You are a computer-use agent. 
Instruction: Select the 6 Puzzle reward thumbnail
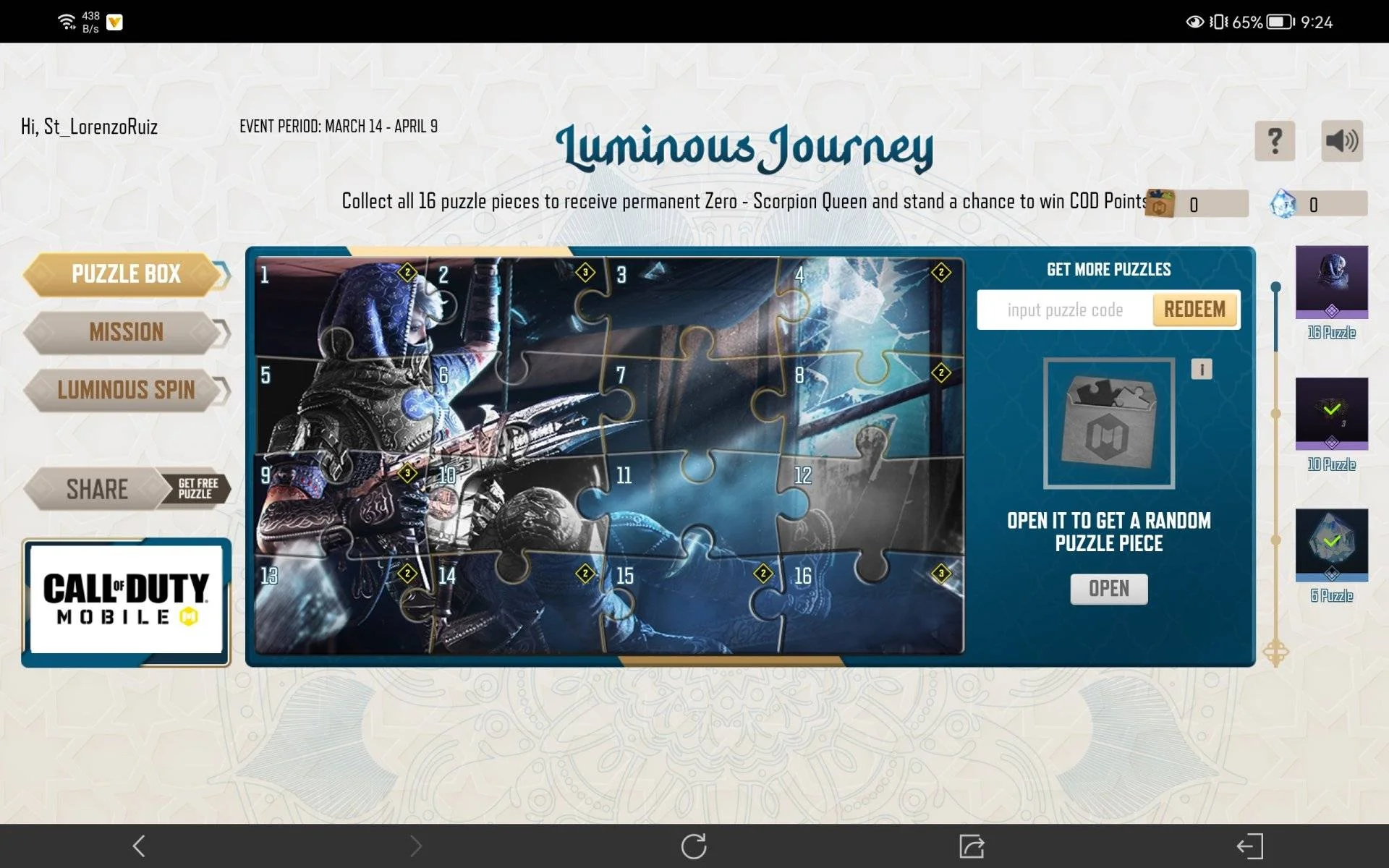(x=1332, y=545)
